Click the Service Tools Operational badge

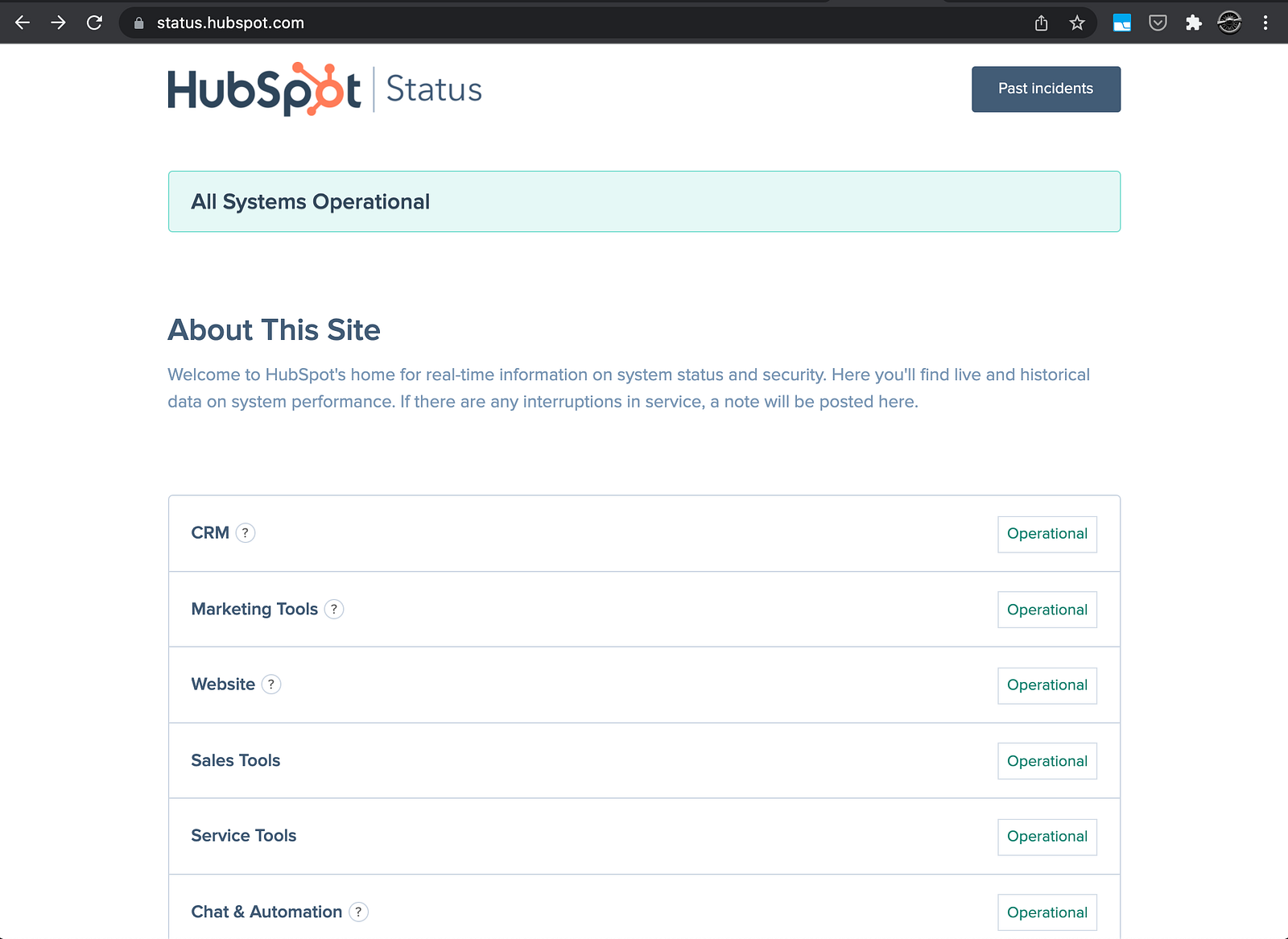pos(1047,837)
